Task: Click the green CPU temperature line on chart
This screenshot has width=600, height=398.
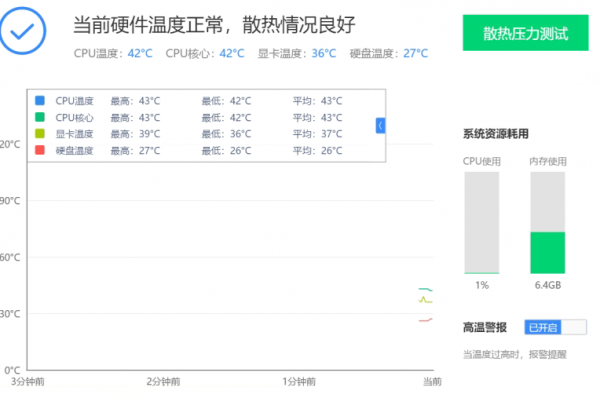Action: click(425, 289)
